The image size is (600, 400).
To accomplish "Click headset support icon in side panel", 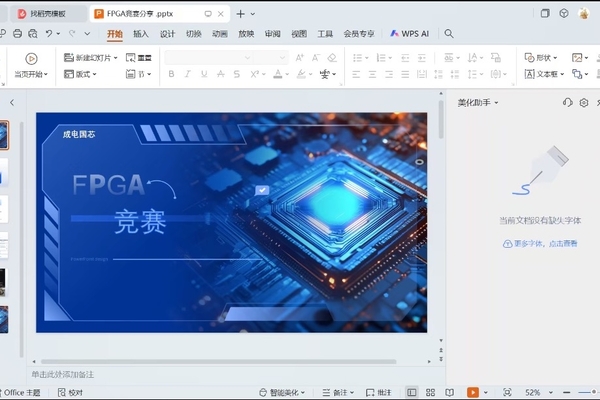I will click(x=568, y=102).
